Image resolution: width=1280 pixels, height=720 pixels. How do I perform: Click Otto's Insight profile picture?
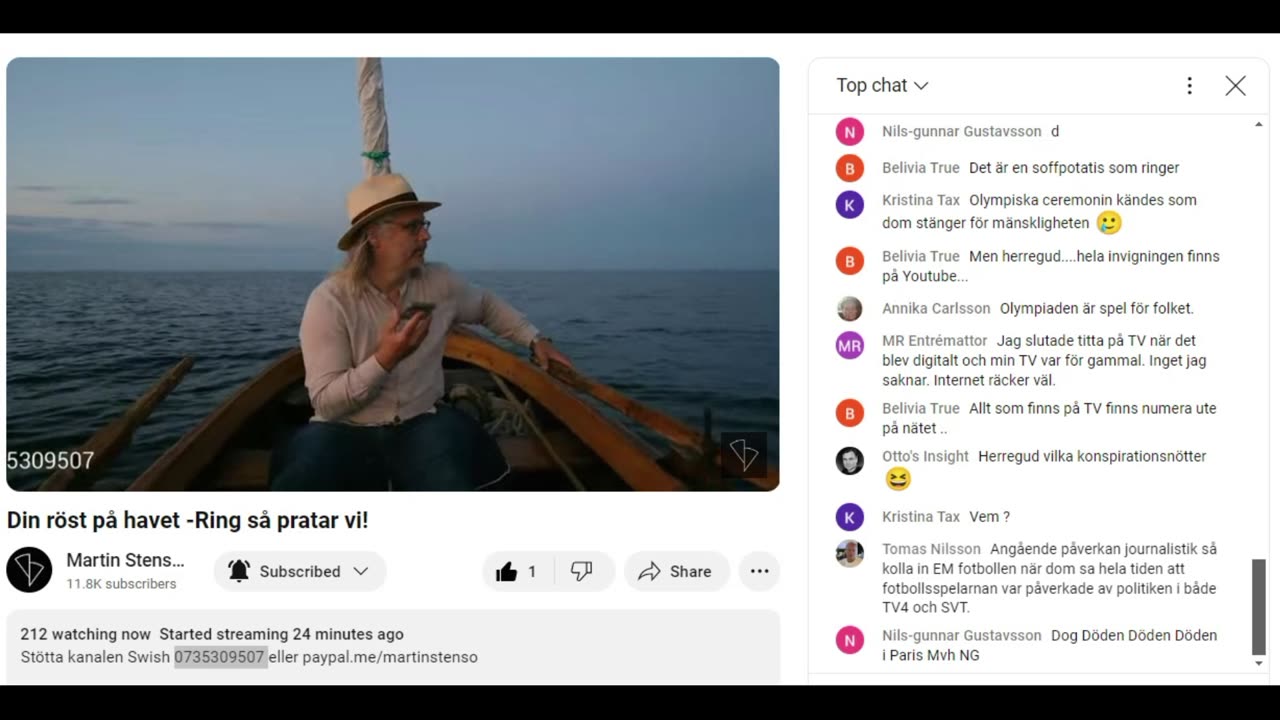pos(849,461)
